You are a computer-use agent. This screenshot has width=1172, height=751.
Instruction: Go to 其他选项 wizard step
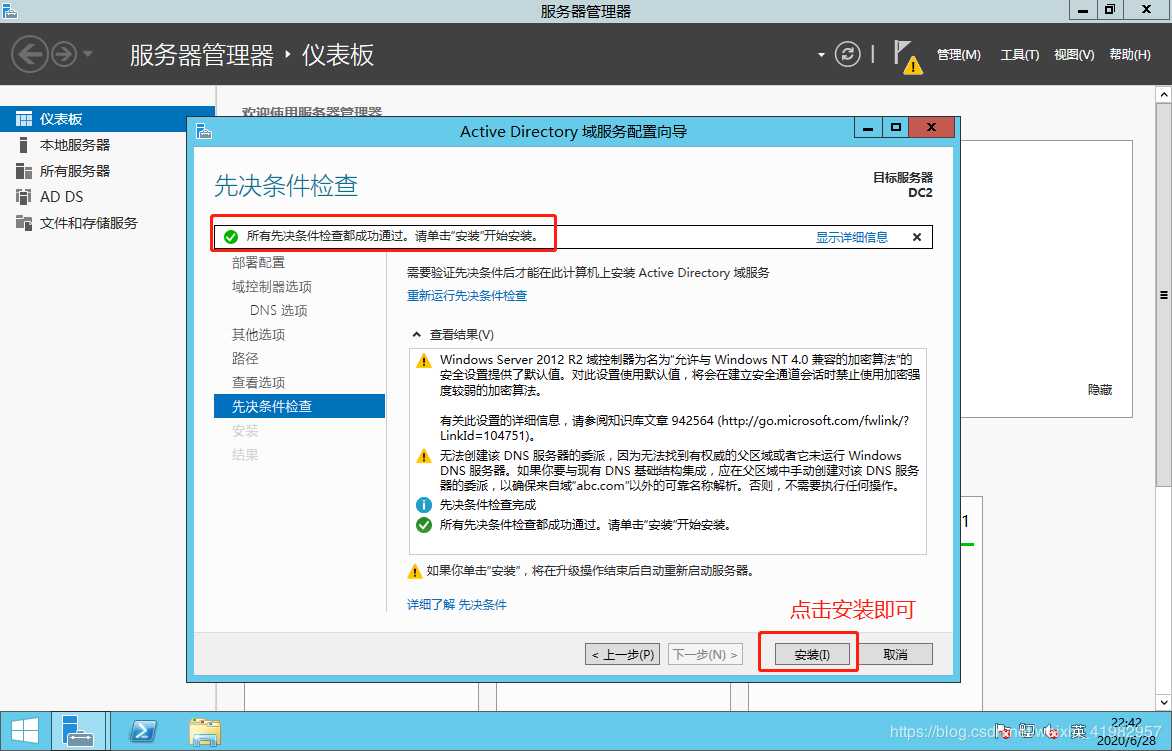pyautogui.click(x=258, y=334)
